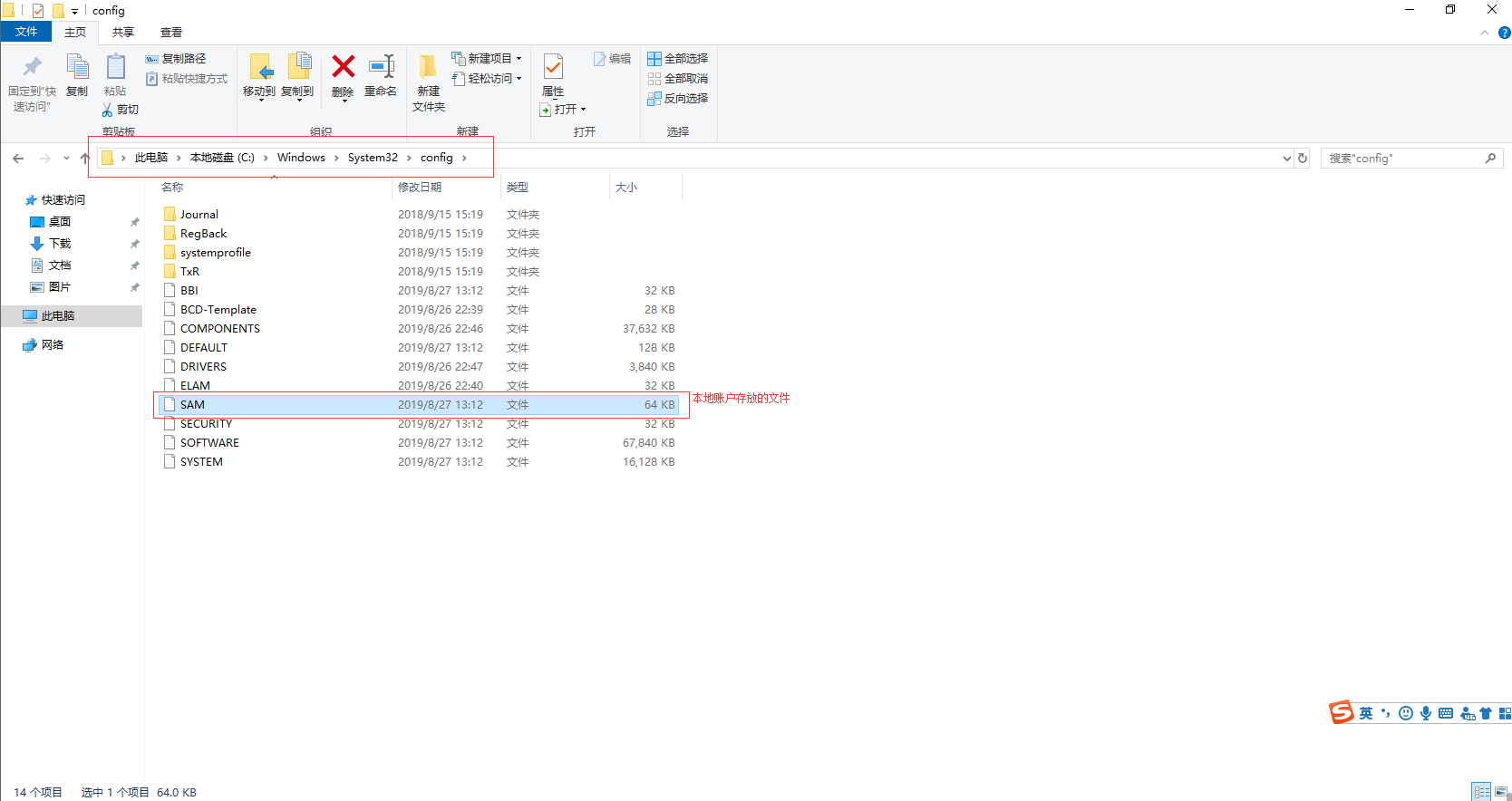Click Select none in ribbon
The image size is (1512, 801).
(x=678, y=79)
